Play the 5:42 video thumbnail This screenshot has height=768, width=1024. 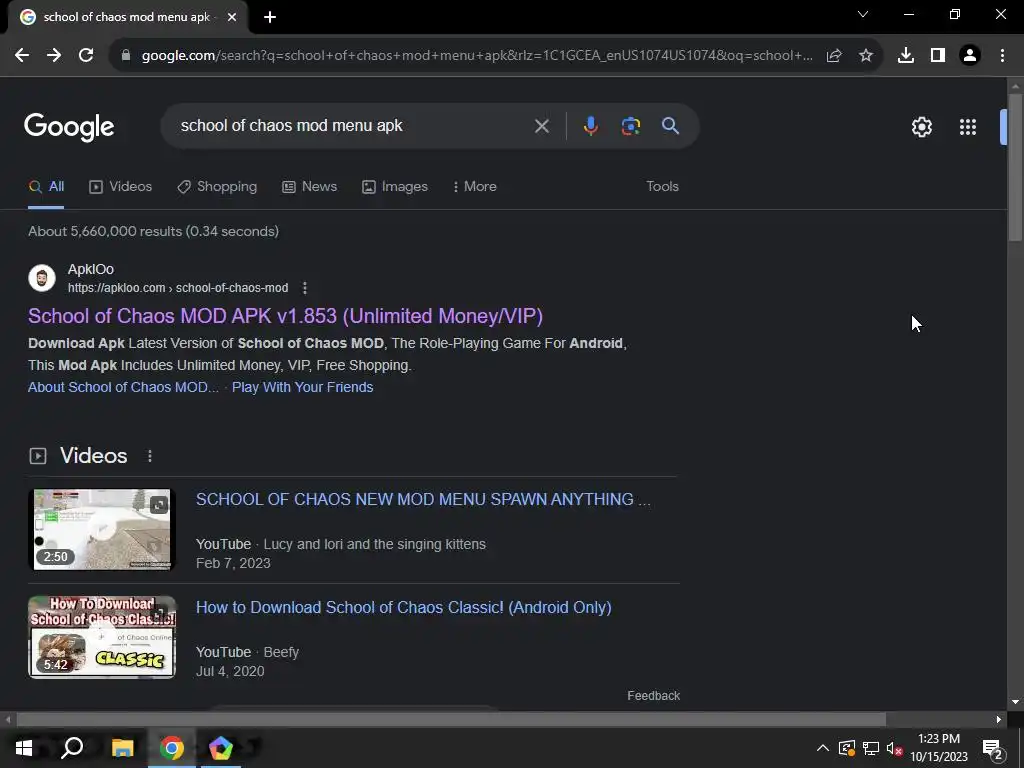click(x=102, y=637)
